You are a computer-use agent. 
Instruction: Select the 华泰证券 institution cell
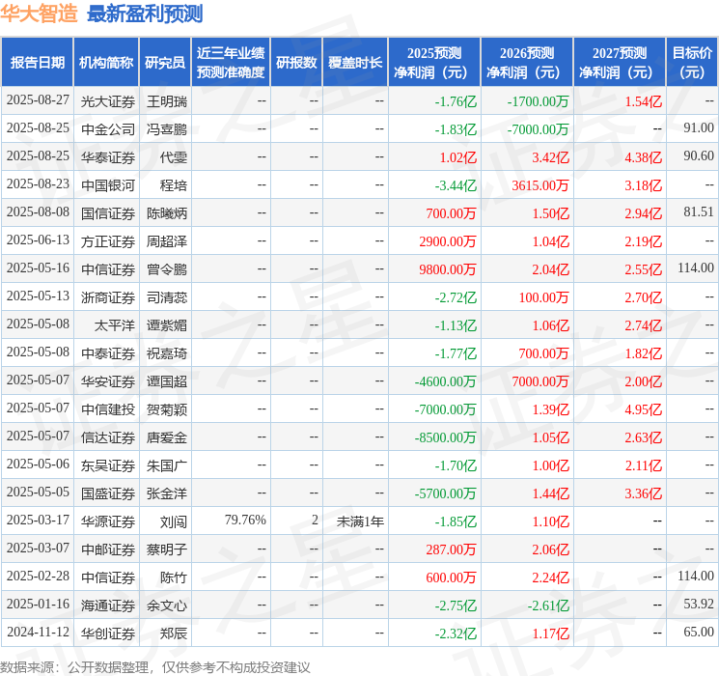[x=108, y=157]
